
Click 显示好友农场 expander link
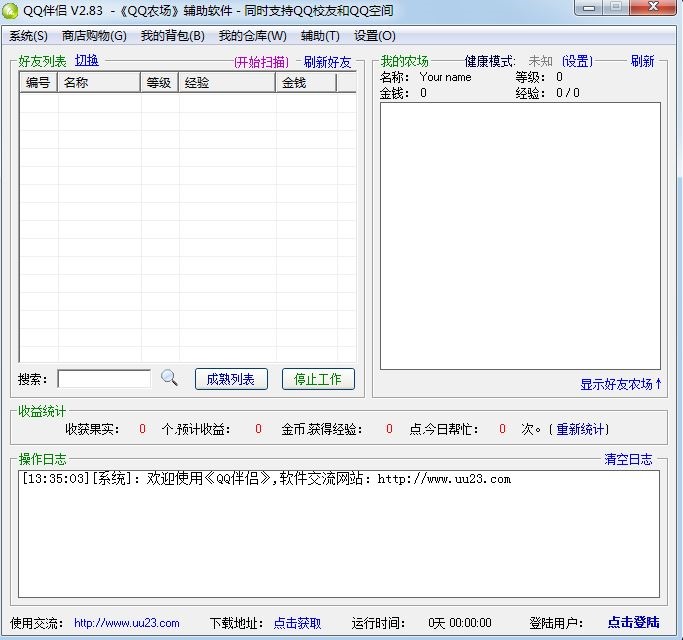621,384
